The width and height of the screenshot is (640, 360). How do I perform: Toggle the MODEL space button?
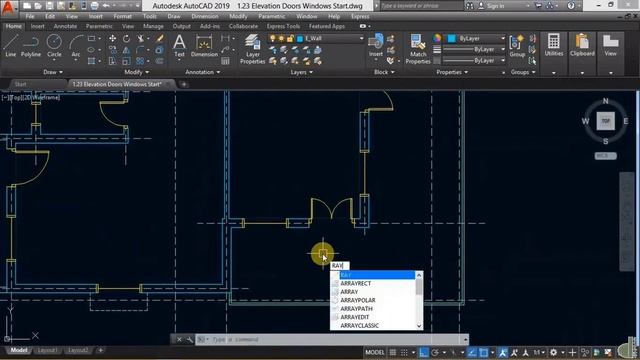(x=375, y=352)
